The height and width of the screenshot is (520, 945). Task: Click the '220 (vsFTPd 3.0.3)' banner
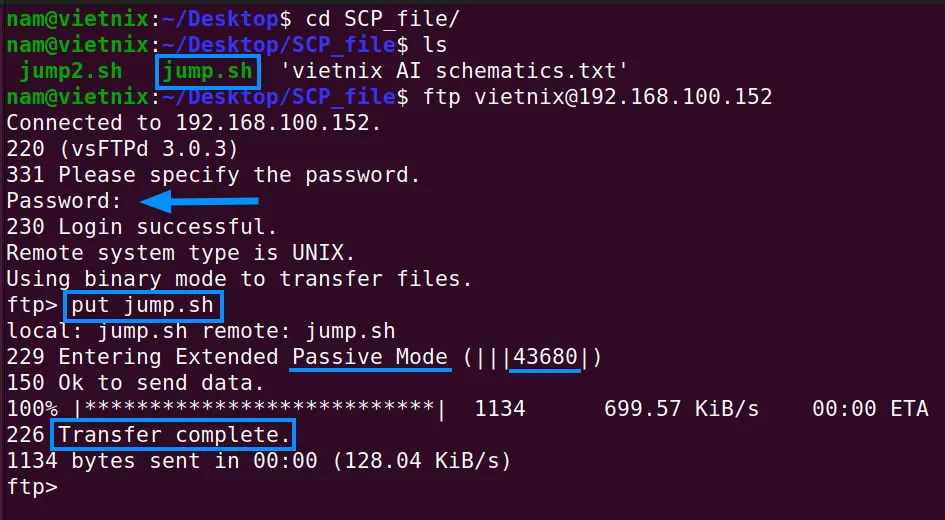pos(122,149)
